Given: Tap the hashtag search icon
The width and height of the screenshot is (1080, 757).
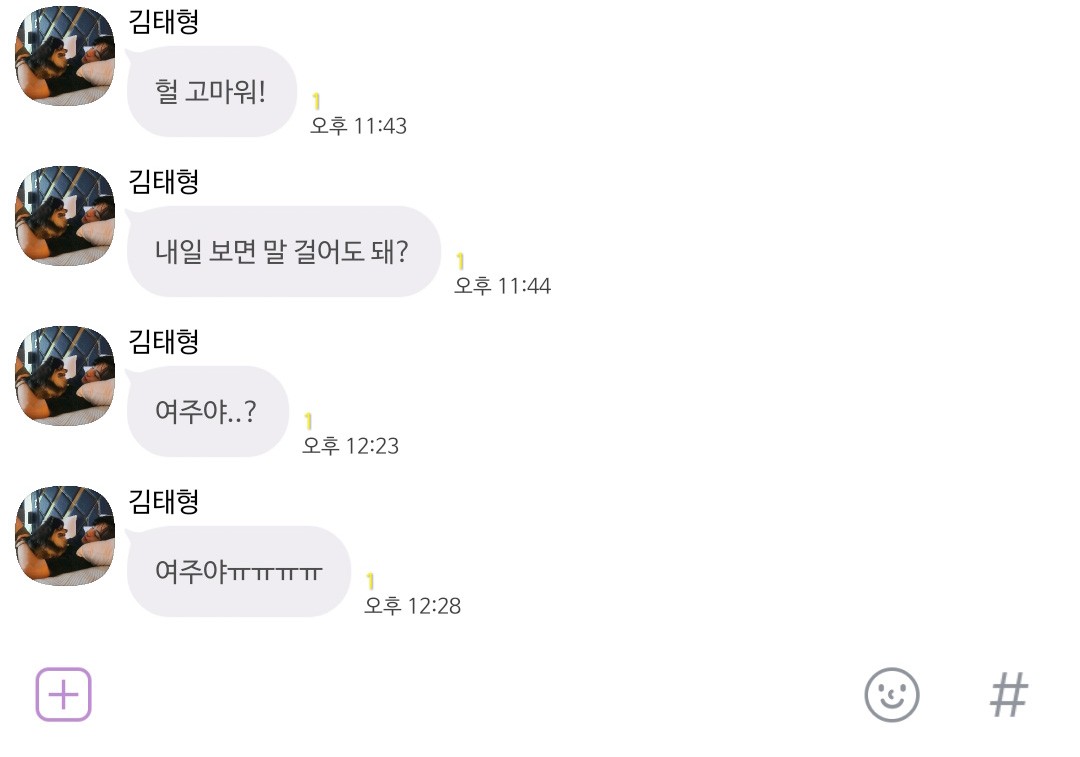Looking at the screenshot, I should coord(1008,694).
